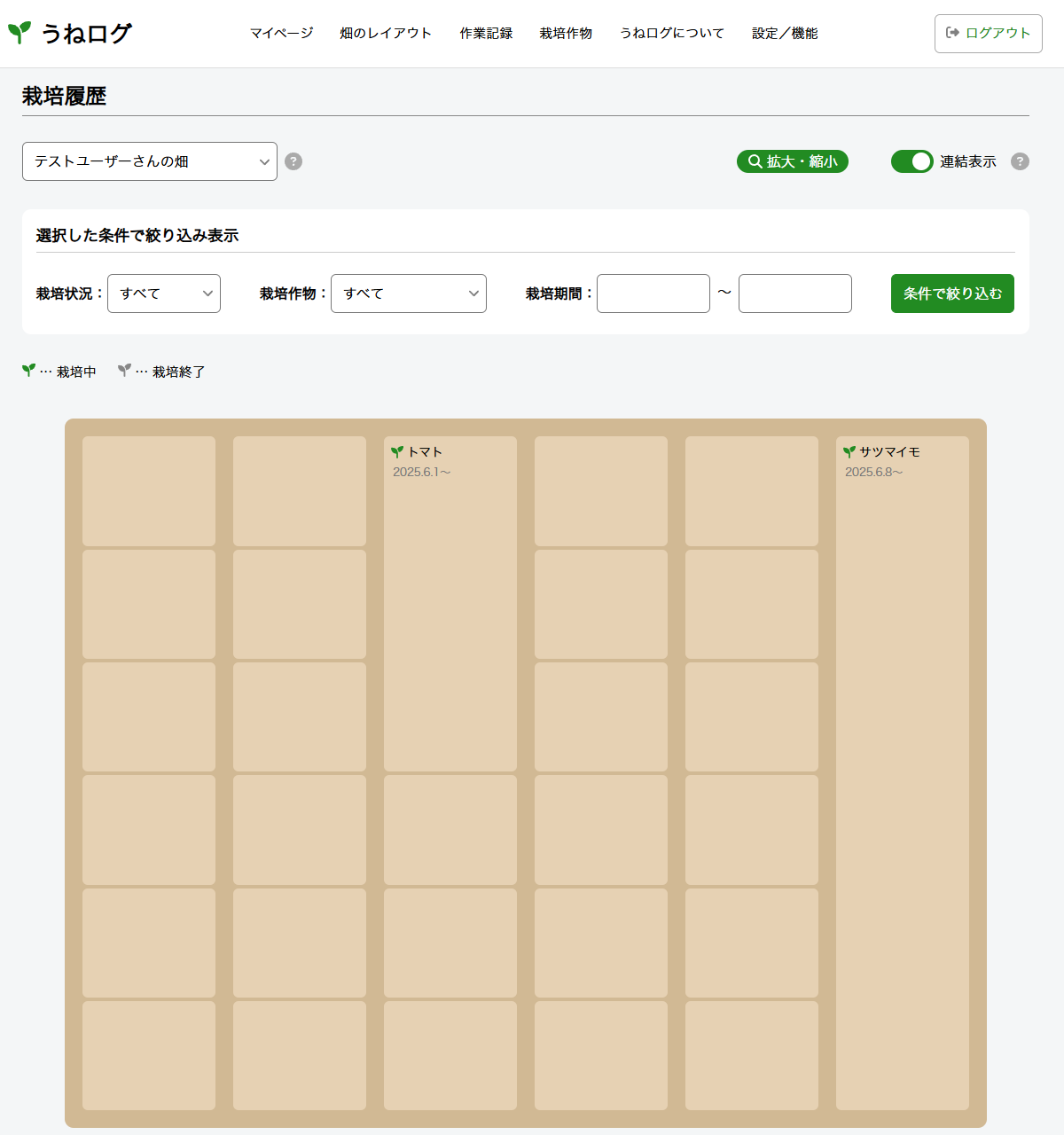Click the うねログ site title
The height and width of the screenshot is (1135, 1064).
(86, 34)
